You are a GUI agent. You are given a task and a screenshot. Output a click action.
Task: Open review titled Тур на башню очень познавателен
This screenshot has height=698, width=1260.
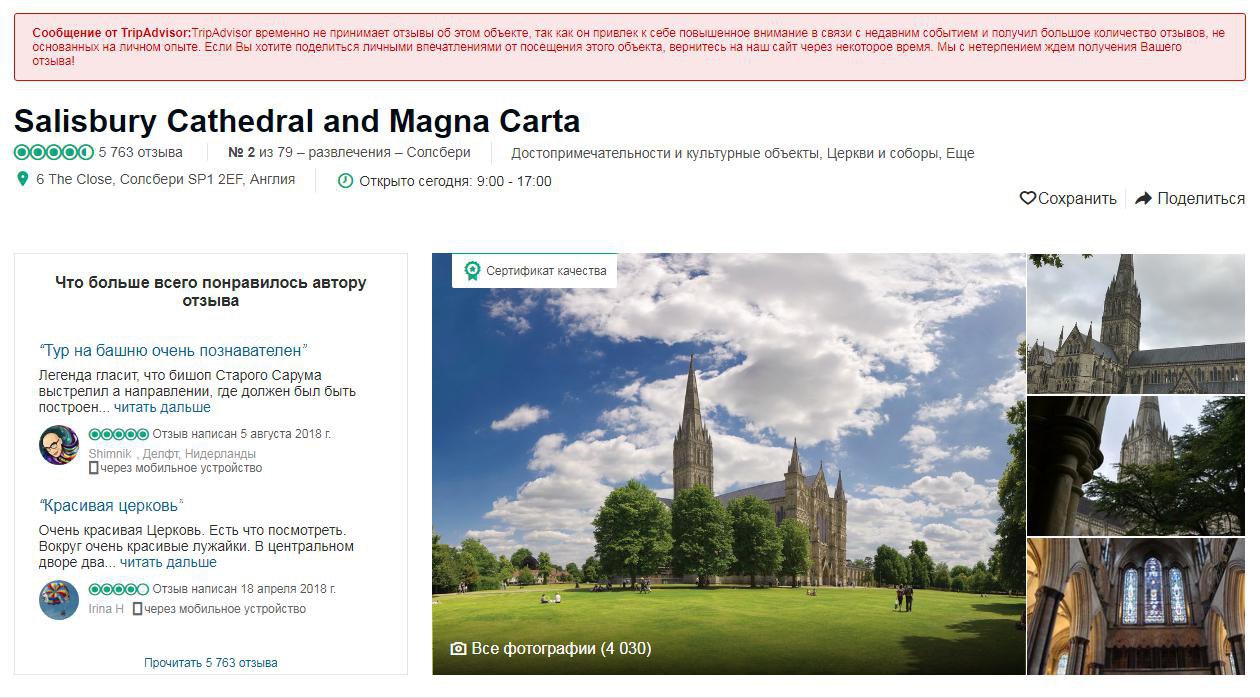click(x=173, y=351)
